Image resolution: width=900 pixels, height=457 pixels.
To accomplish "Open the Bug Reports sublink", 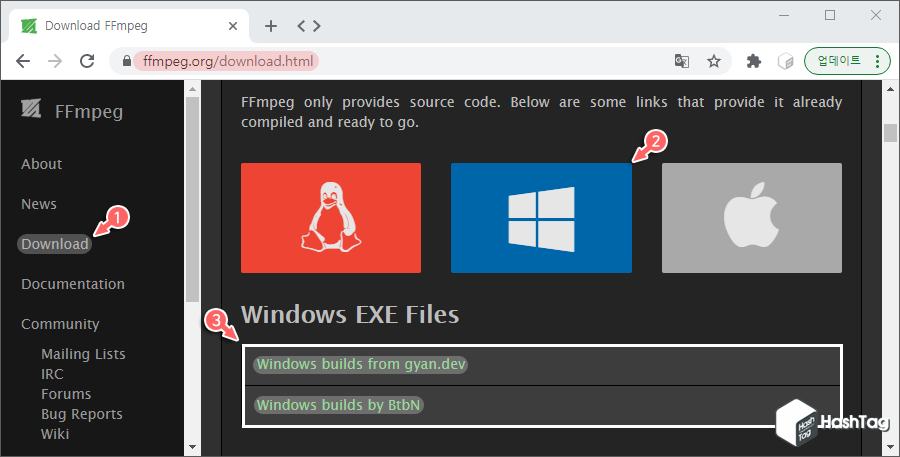I will point(82,415).
